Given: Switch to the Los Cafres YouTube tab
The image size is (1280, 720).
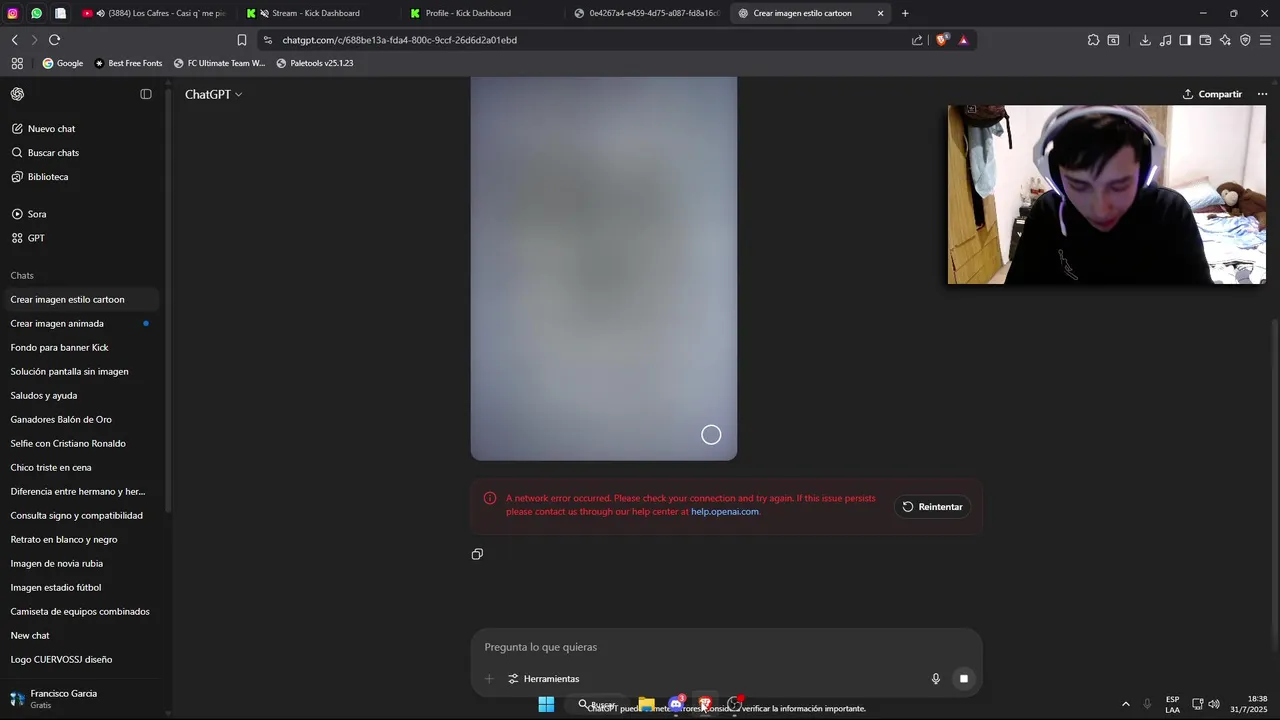Looking at the screenshot, I should point(155,13).
